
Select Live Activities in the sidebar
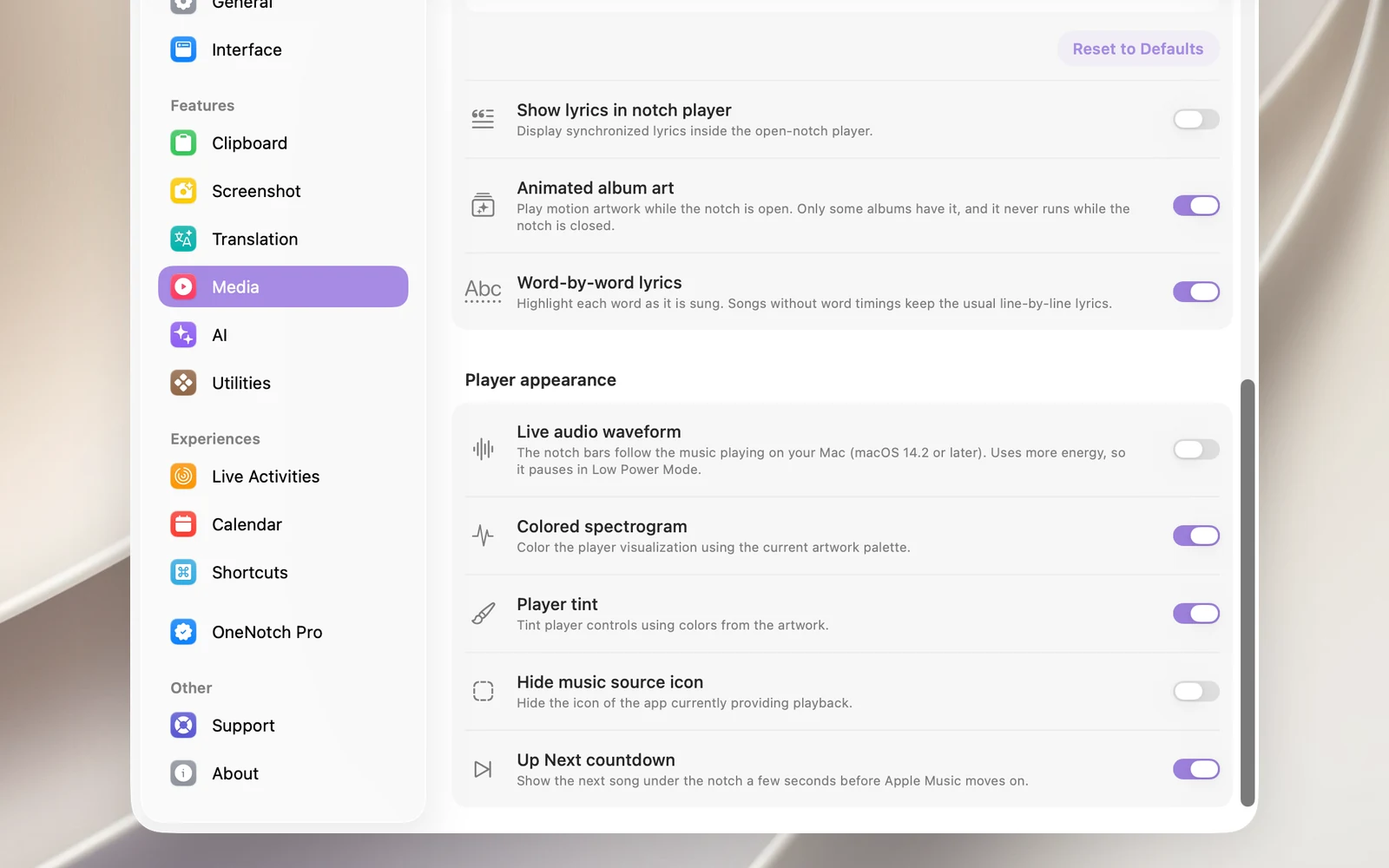coord(283,477)
